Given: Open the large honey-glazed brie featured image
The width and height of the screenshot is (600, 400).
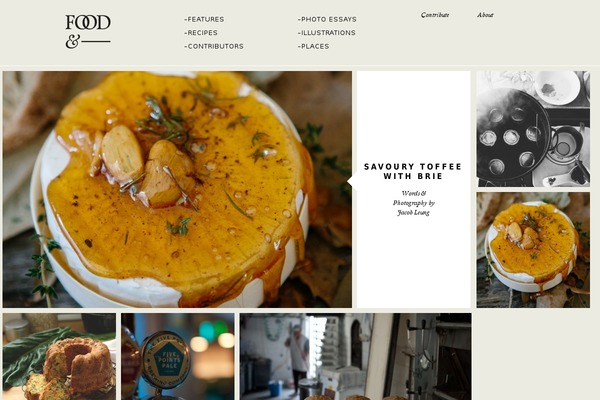Looking at the screenshot, I should pyautogui.click(x=177, y=189).
